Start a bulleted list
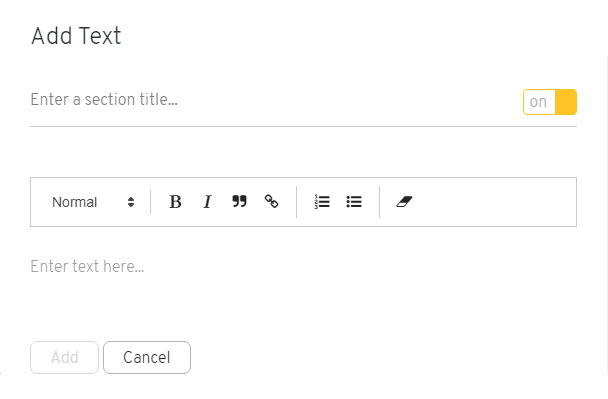Viewport: 608px width, 399px height. (x=354, y=202)
